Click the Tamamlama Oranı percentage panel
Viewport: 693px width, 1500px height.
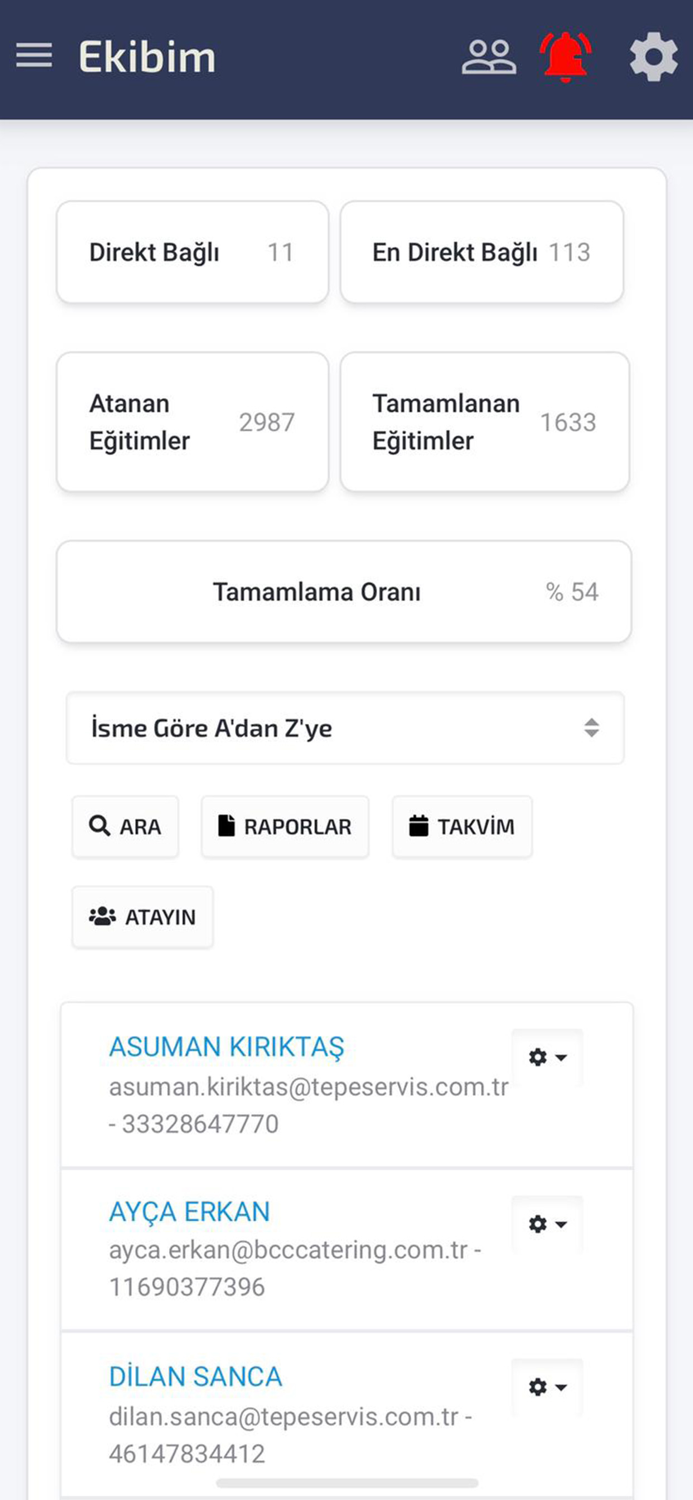pos(345,591)
